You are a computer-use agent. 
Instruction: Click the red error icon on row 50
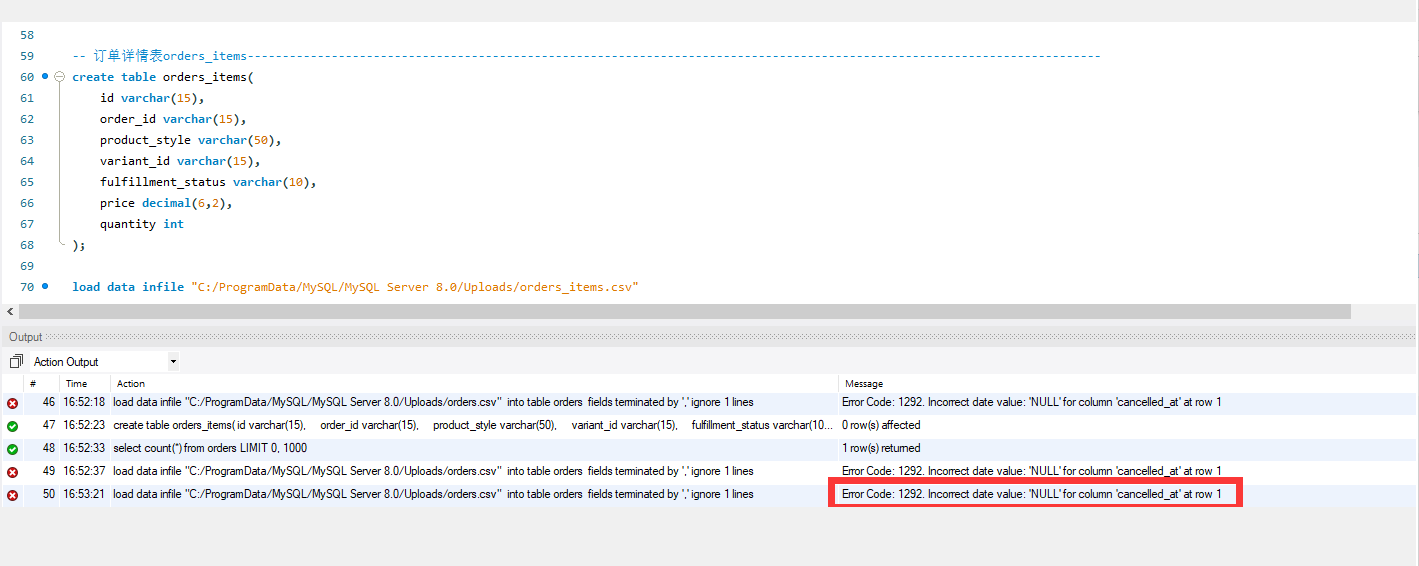(x=12, y=495)
